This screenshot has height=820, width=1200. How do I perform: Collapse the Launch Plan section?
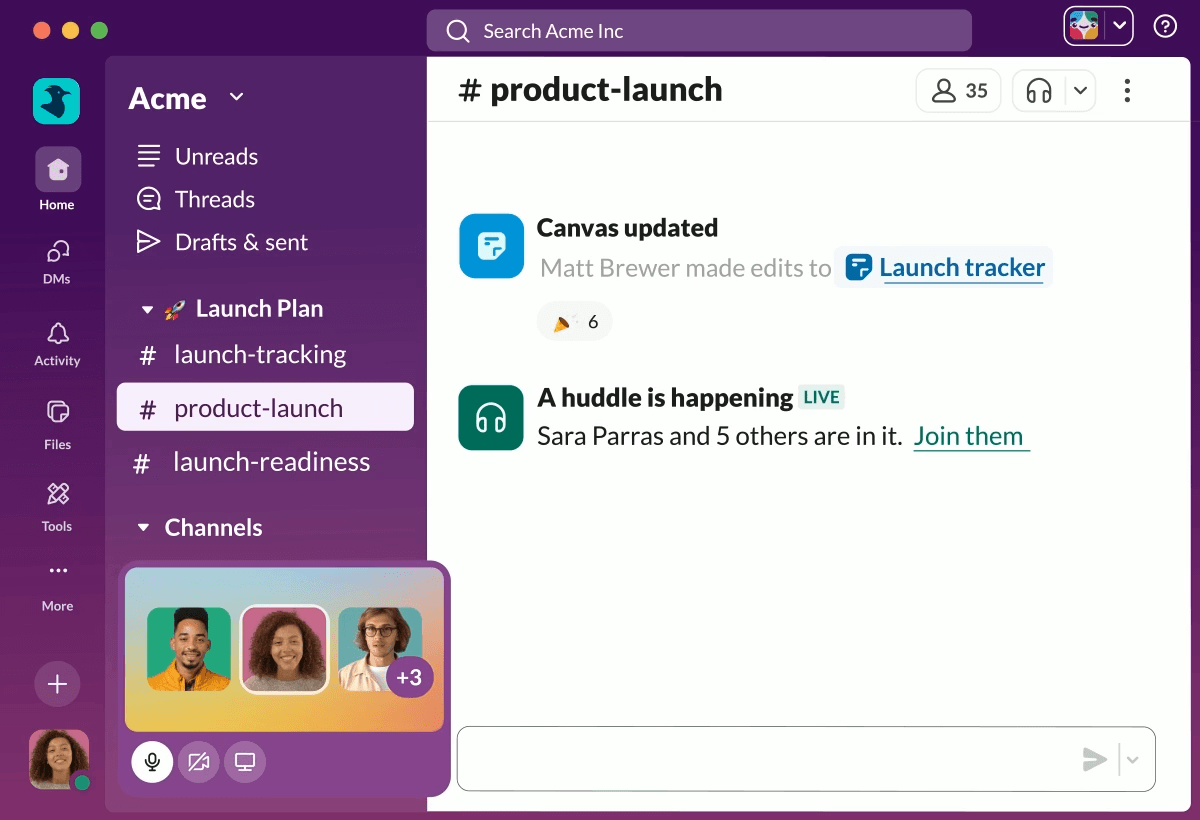point(147,310)
